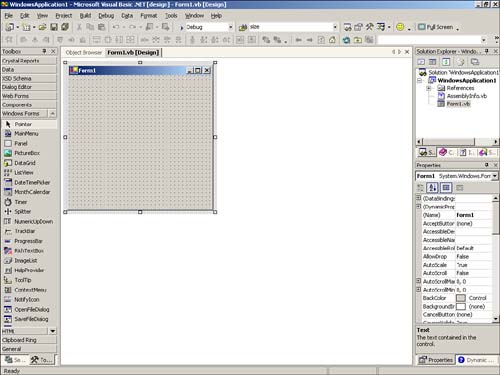Open the Format menu

[x=149, y=16]
